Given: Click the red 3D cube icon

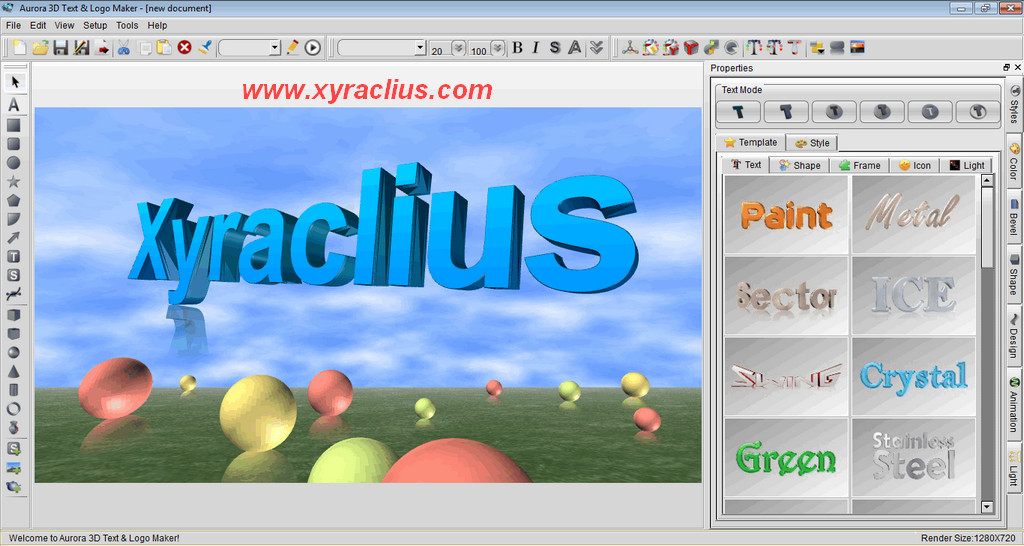Looking at the screenshot, I should (692, 48).
